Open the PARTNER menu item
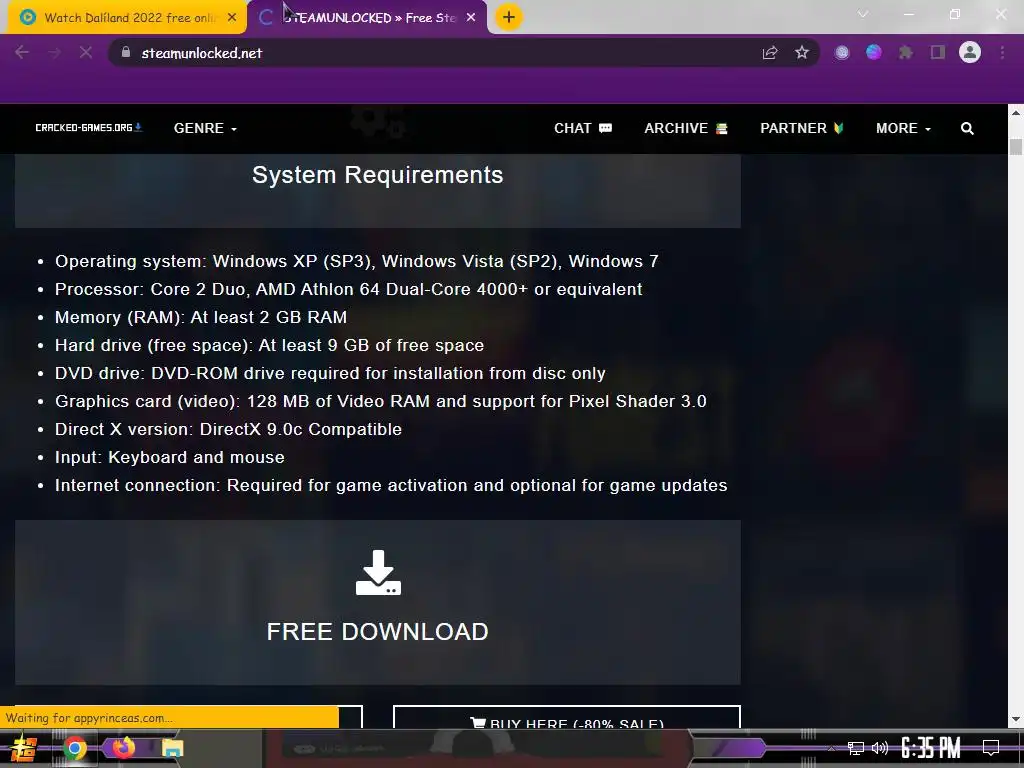The image size is (1024, 768). 801,128
